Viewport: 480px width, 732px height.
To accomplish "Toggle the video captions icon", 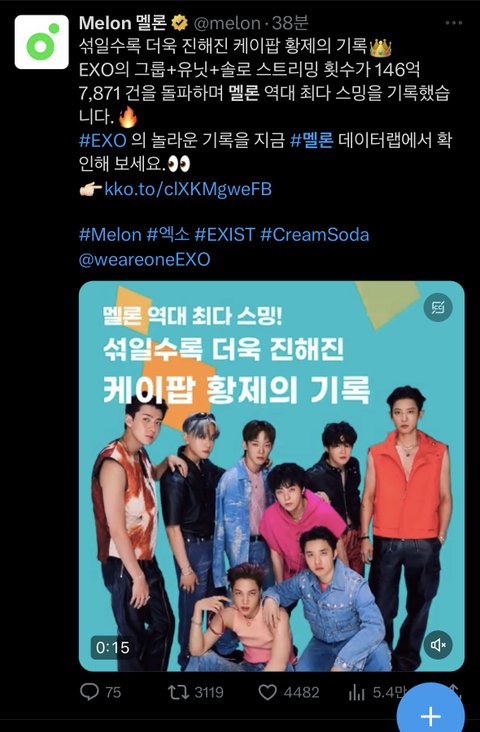I will pyautogui.click(x=438, y=308).
